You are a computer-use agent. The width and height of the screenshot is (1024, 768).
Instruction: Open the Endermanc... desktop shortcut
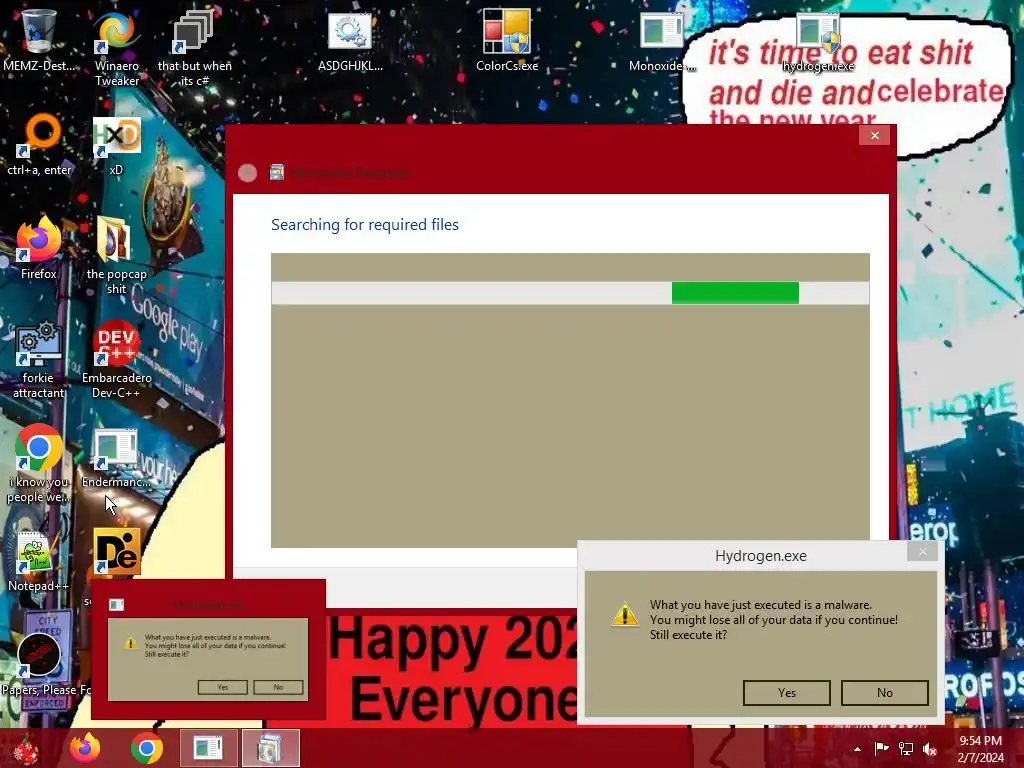(116, 458)
